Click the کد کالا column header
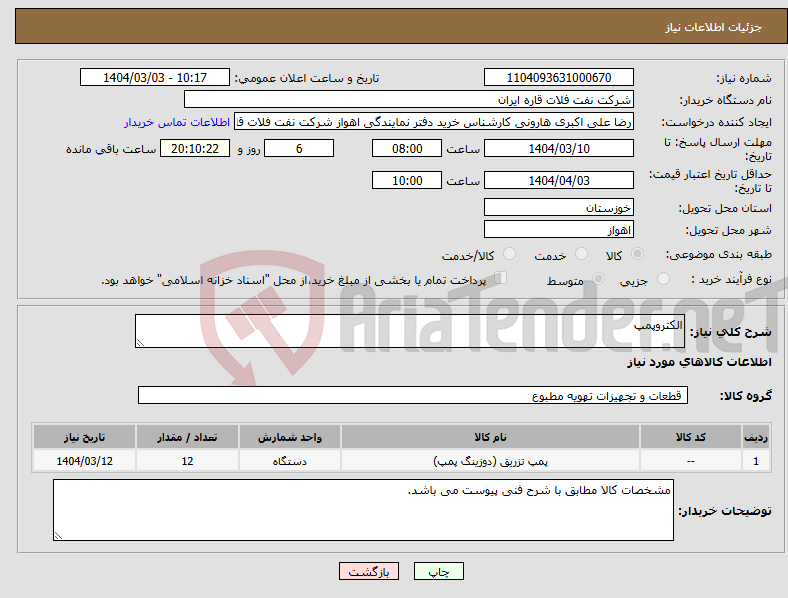Screen dimensions: 788x598 pyautogui.click(x=691, y=437)
